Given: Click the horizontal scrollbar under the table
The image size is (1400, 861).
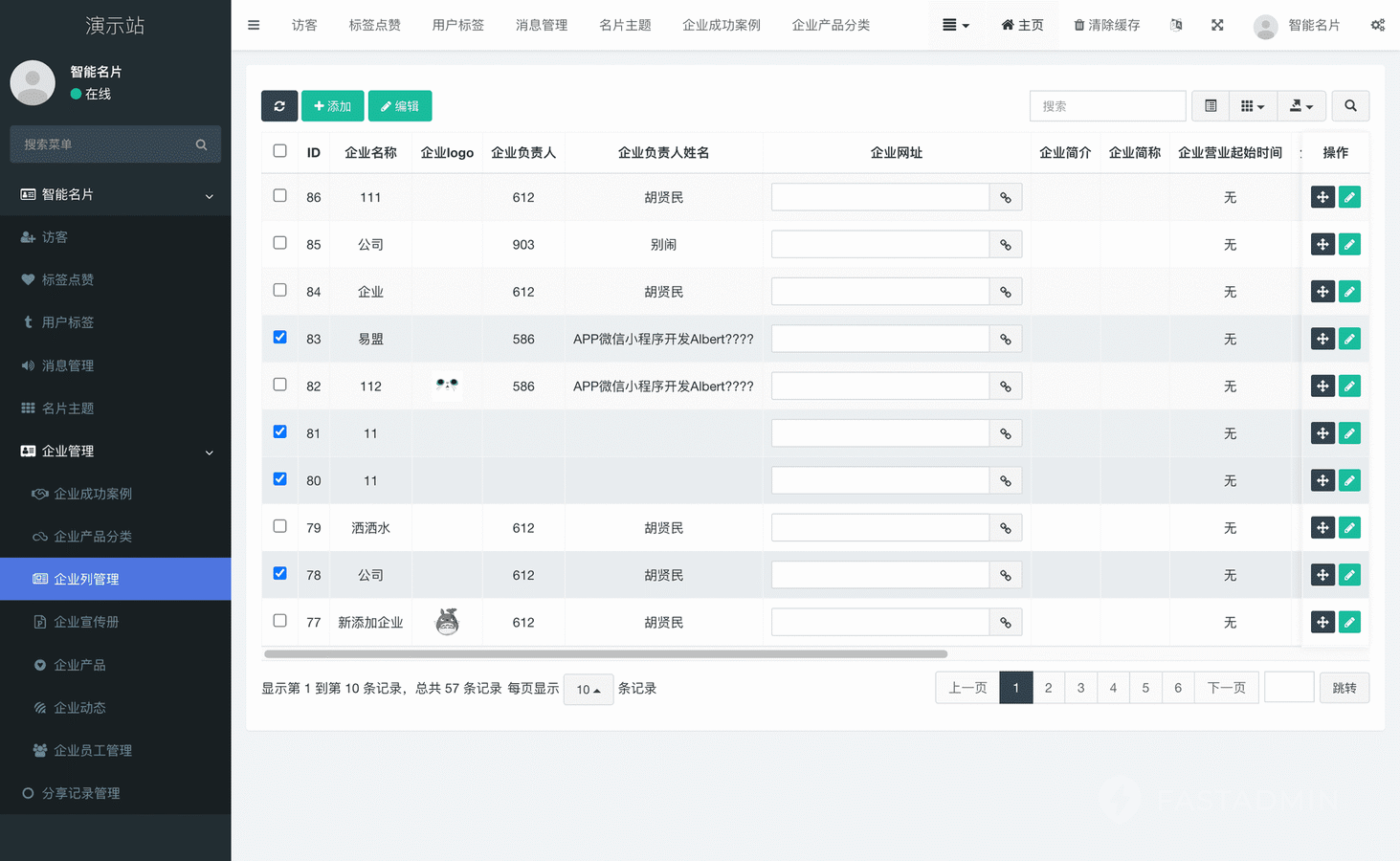Looking at the screenshot, I should pyautogui.click(x=605, y=654).
